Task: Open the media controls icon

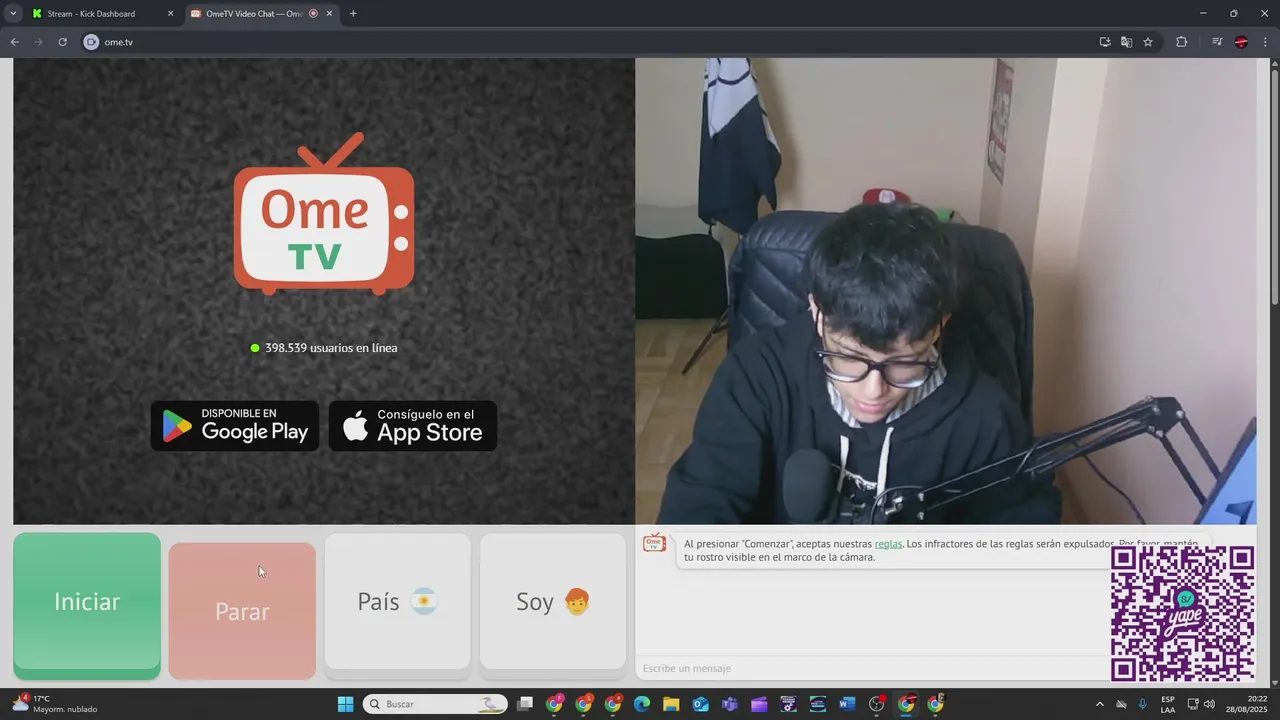Action: coord(1217,42)
